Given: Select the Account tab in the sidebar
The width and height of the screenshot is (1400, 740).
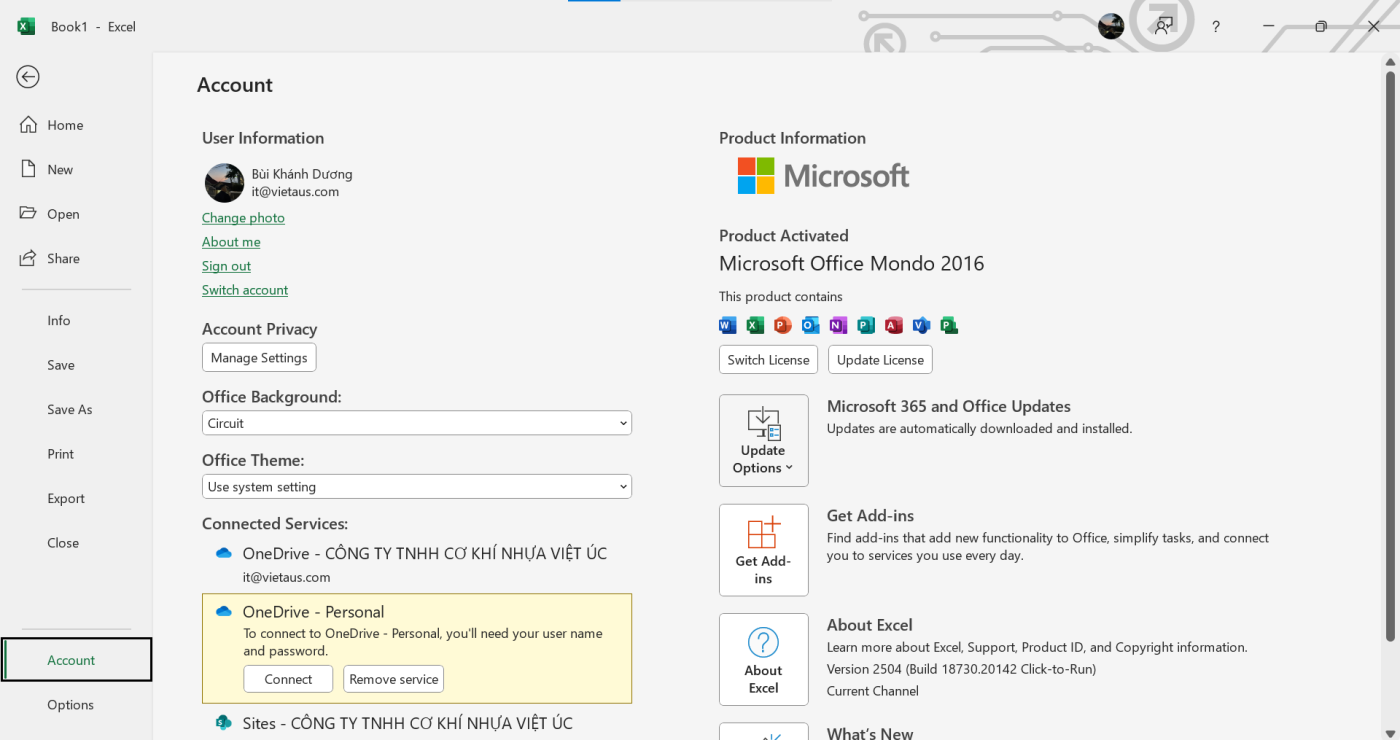Looking at the screenshot, I should [x=76, y=660].
